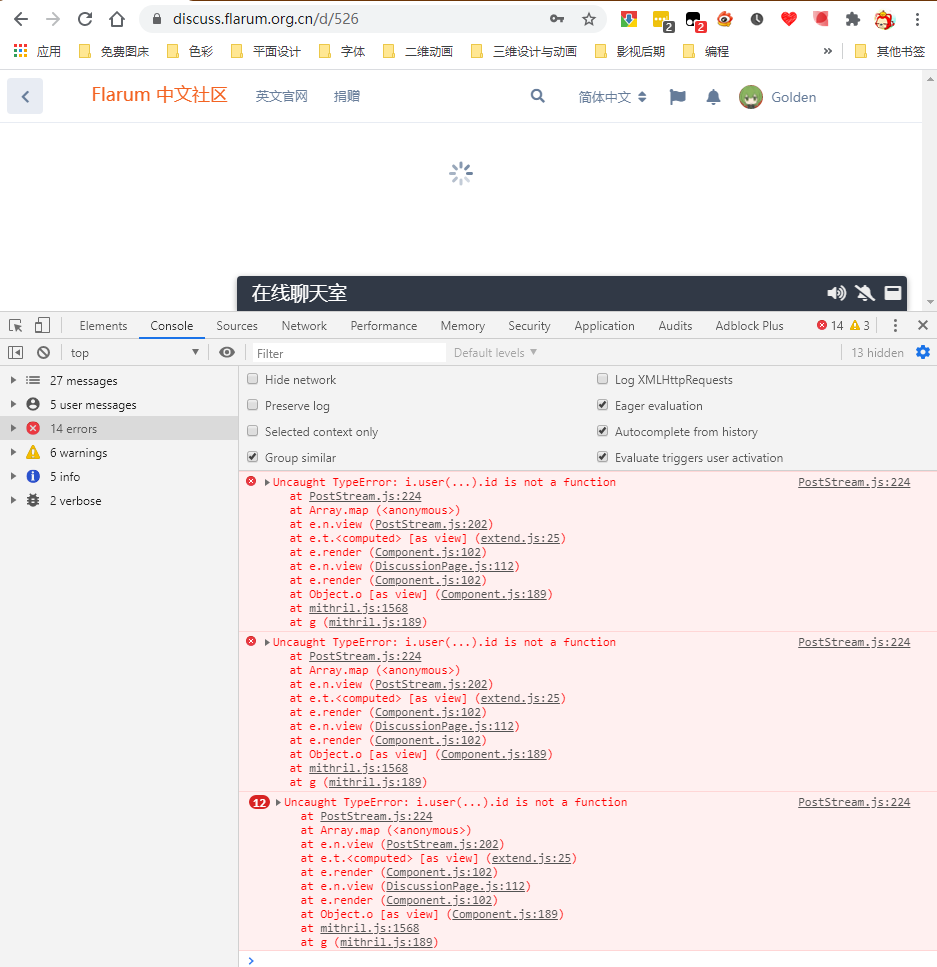Open console settings gear
Viewport: 937px width, 967px height.
(x=923, y=352)
